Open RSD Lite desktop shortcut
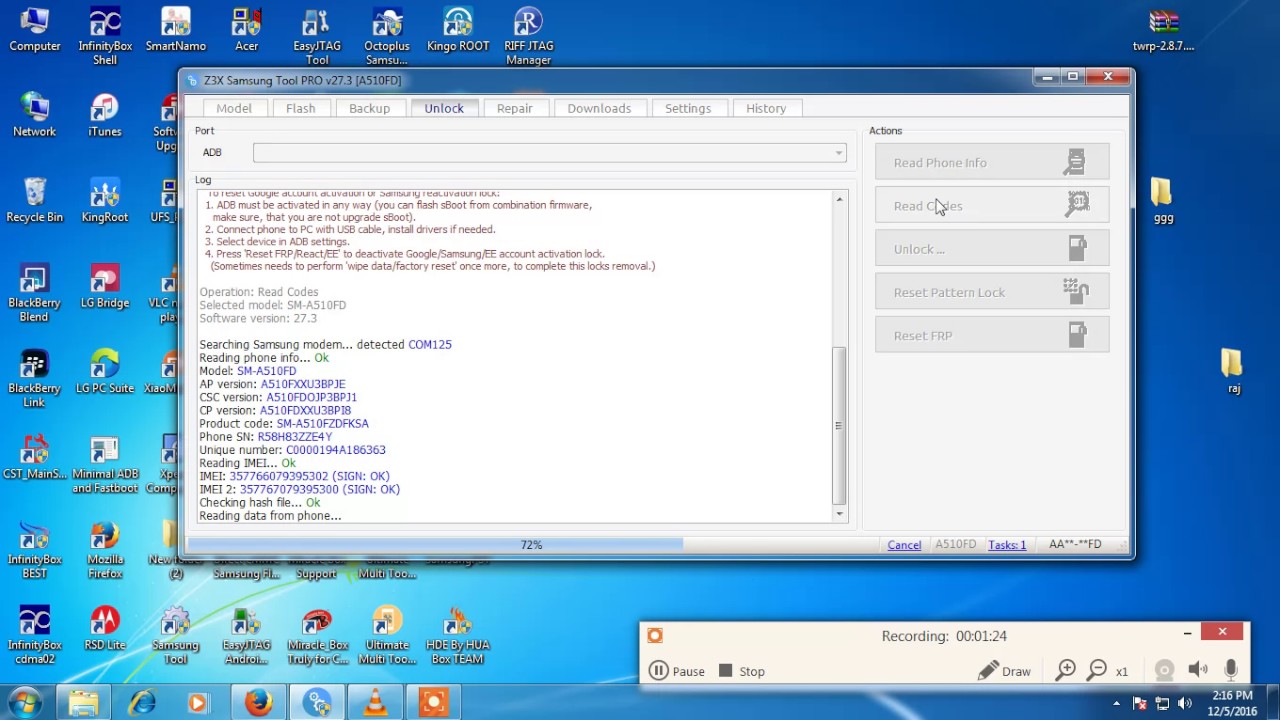Viewport: 1280px width, 720px height. pos(105,629)
